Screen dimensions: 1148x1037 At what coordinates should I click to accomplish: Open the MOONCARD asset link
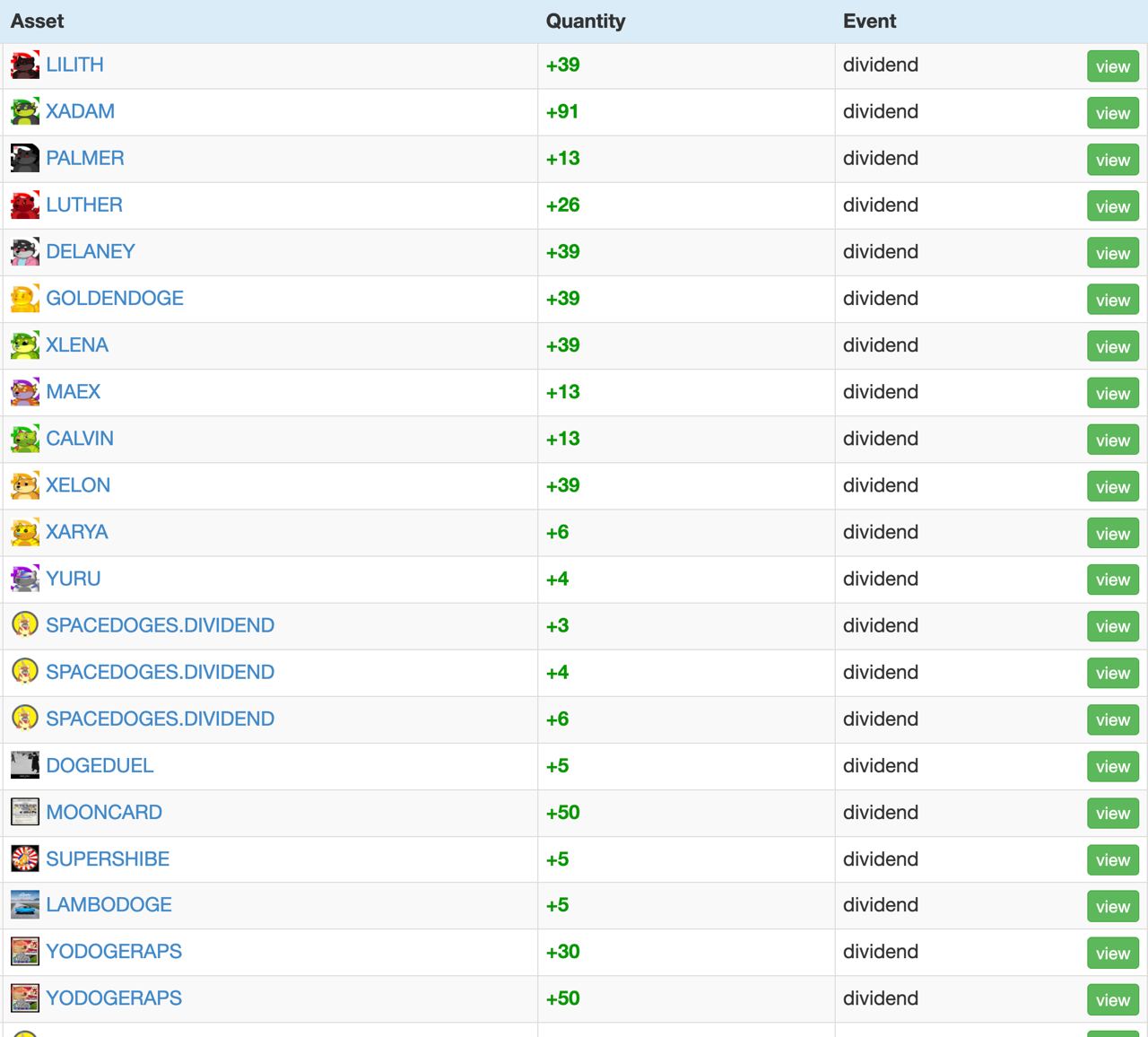104,812
